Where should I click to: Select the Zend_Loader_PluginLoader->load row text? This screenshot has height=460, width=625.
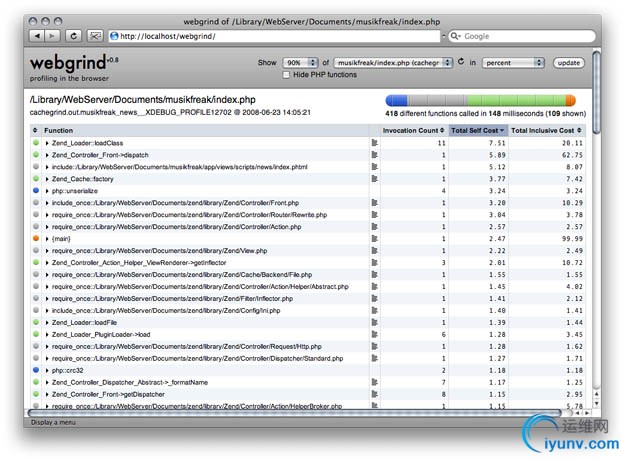click(x=101, y=334)
